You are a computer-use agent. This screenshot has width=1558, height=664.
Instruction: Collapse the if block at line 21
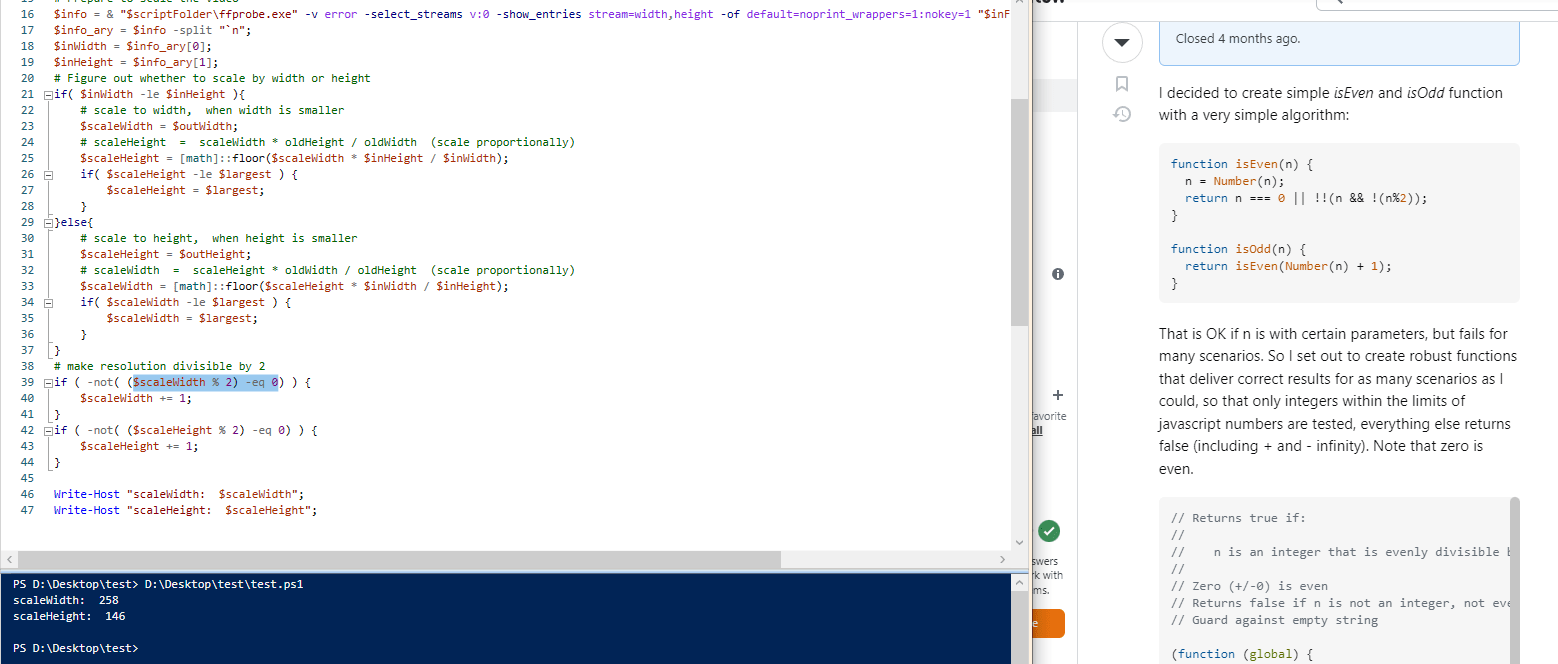coord(47,94)
